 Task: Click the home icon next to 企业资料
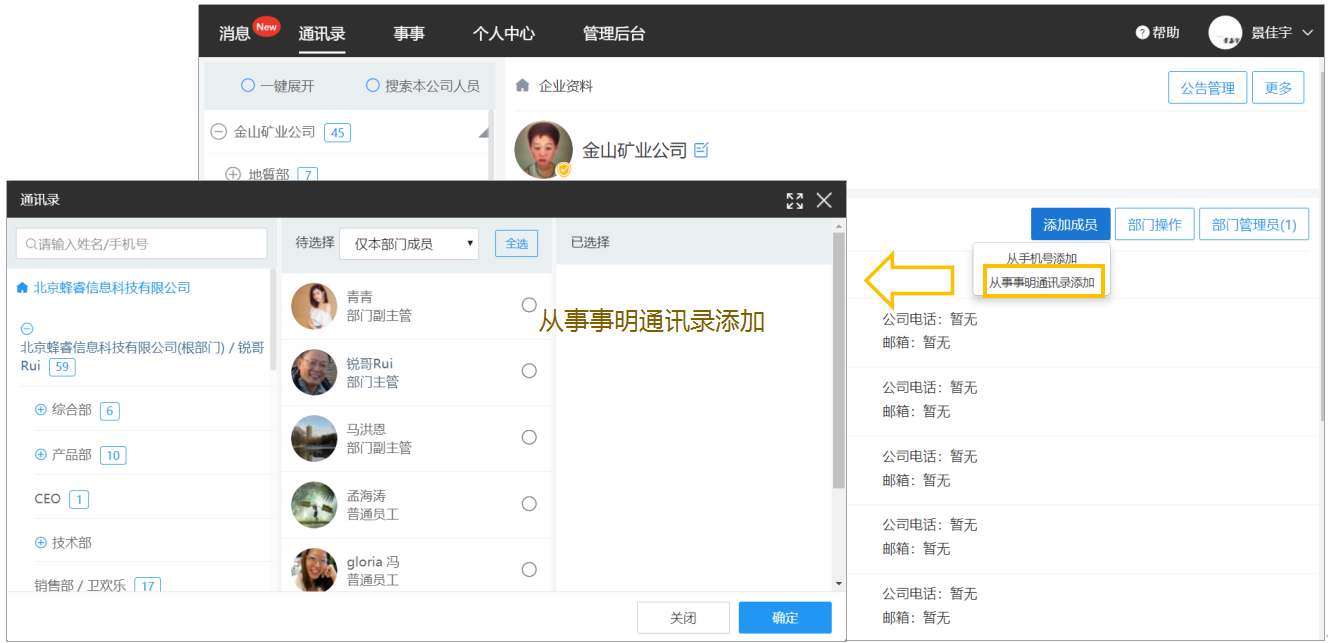tap(522, 86)
